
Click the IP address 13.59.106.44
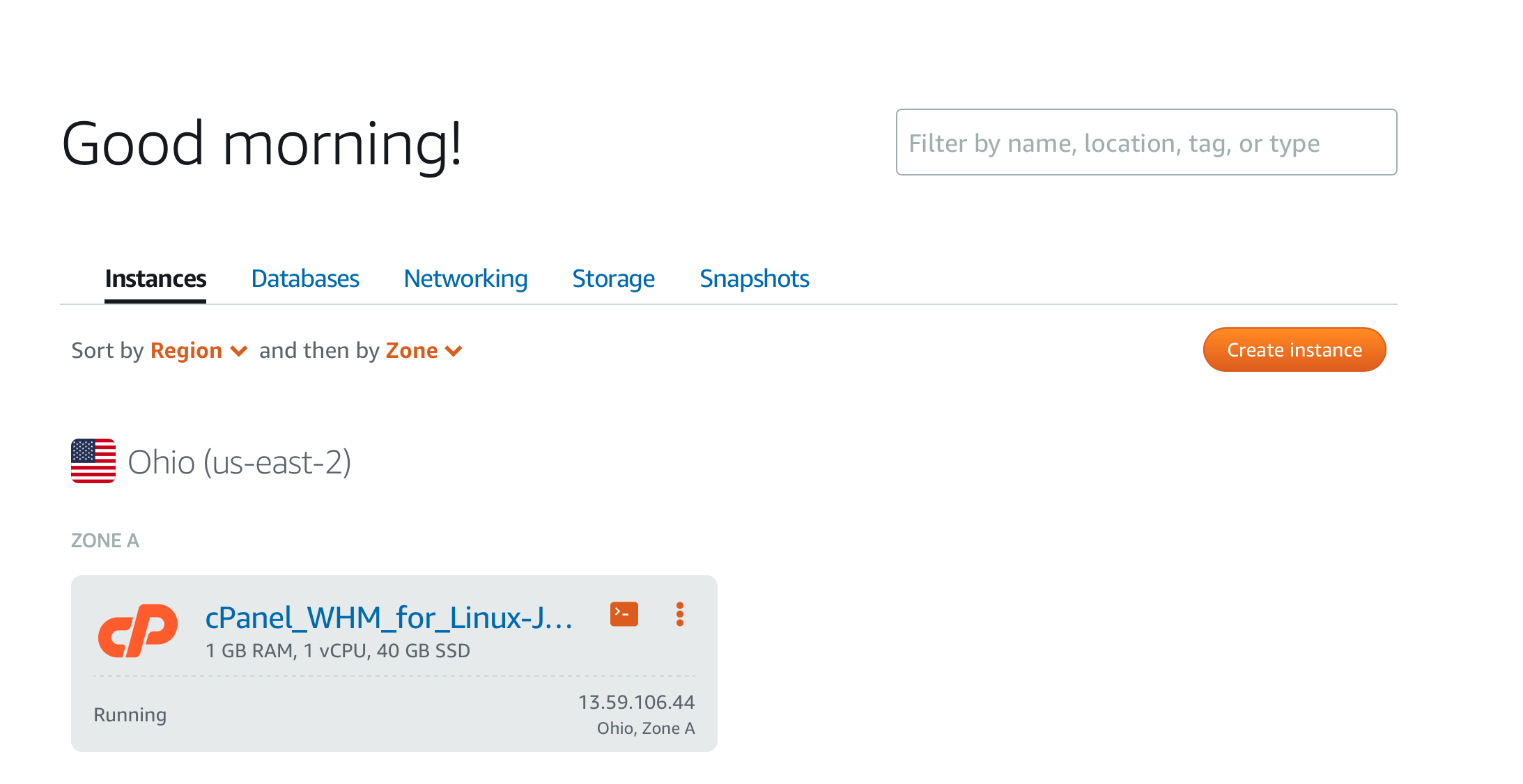(x=636, y=702)
